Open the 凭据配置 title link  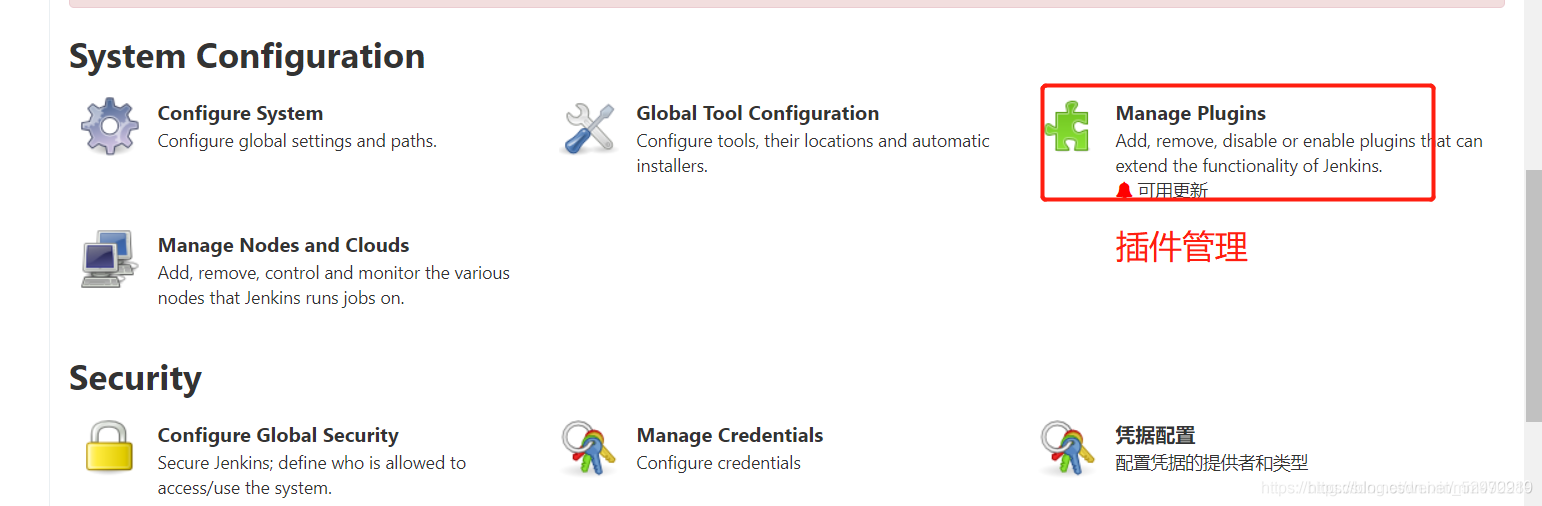pyautogui.click(x=1155, y=435)
